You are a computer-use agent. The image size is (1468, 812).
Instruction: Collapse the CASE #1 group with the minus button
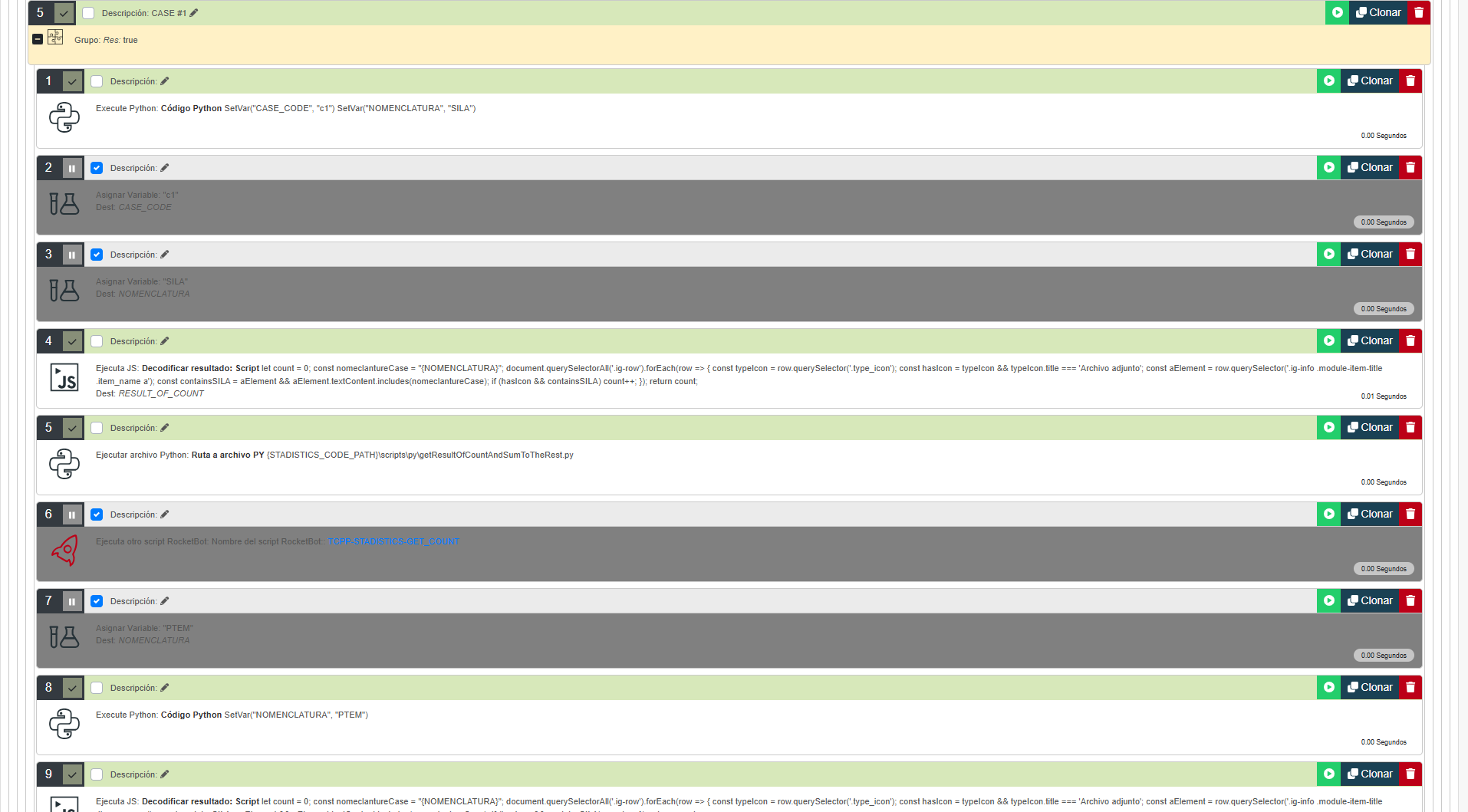pos(38,39)
